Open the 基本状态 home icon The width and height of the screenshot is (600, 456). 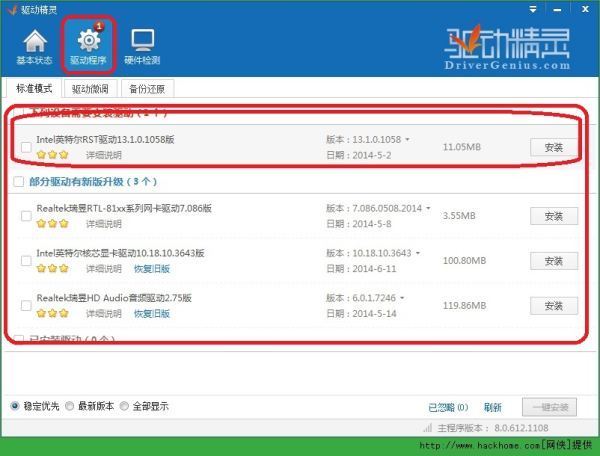[34, 46]
